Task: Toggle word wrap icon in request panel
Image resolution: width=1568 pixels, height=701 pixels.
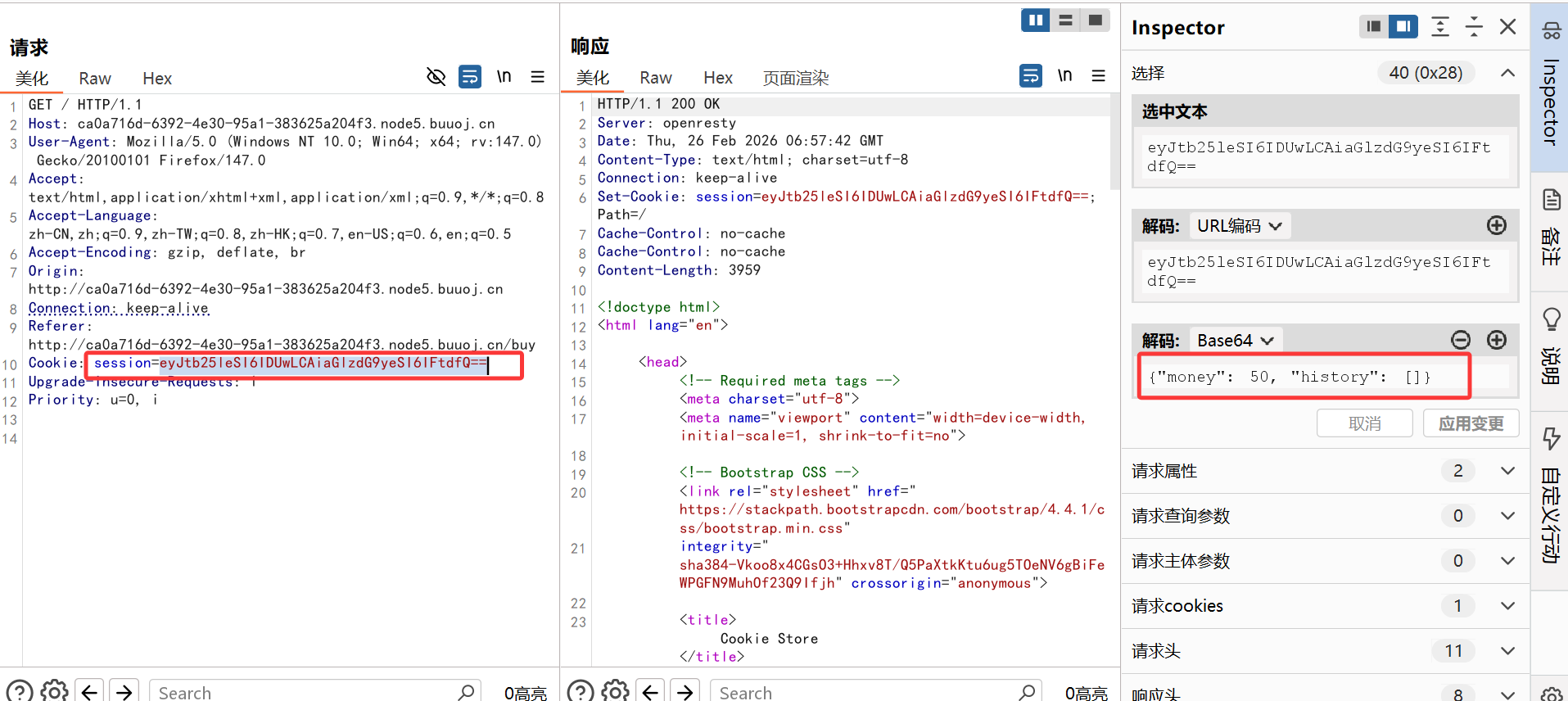Action: 470,77
